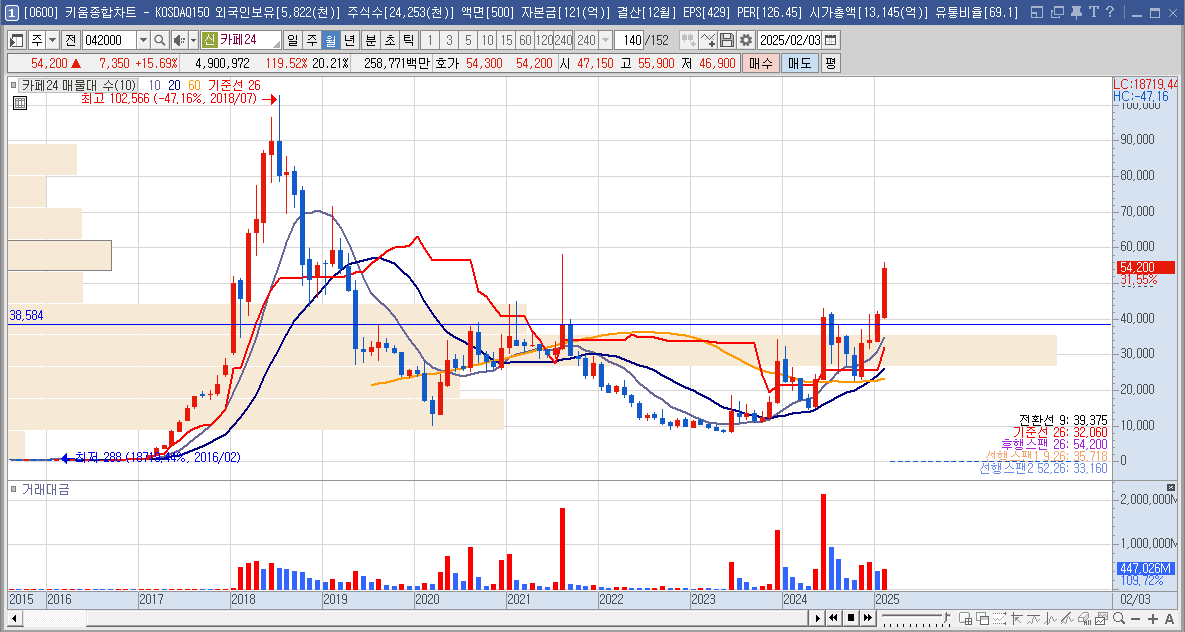Click the stock code input field 042000
The height and width of the screenshot is (632, 1185).
[x=109, y=40]
